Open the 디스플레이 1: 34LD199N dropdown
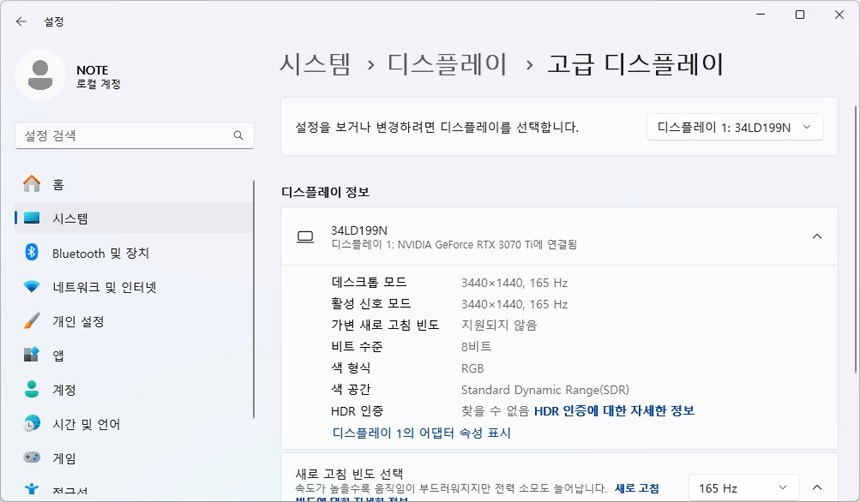The image size is (860, 502). (x=735, y=127)
